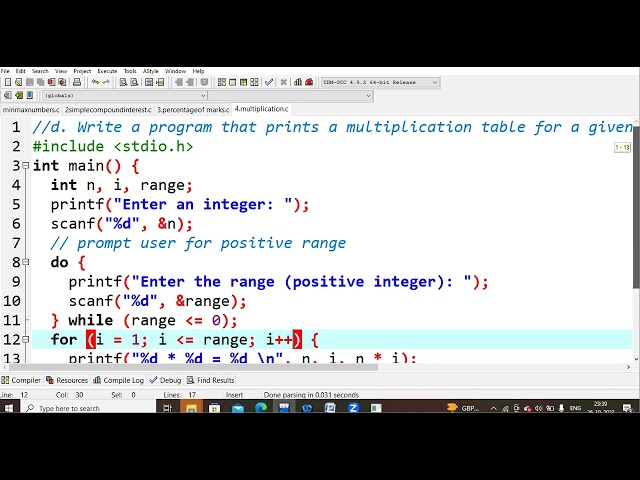Click the Open file toolbar icon

18,82
